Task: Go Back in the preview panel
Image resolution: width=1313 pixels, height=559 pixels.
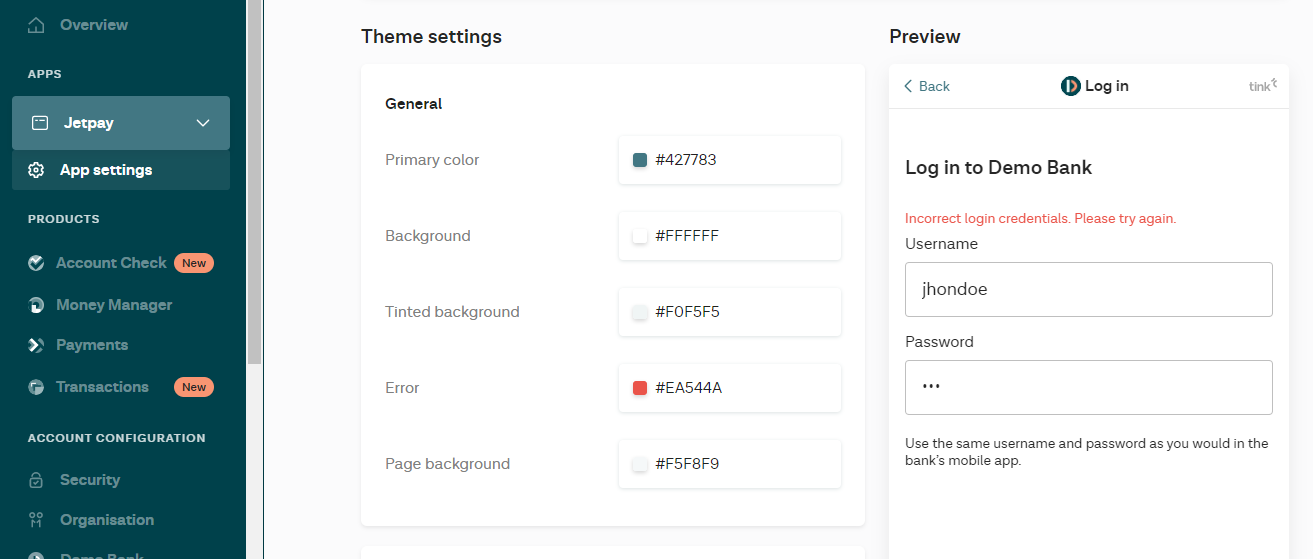Action: click(x=927, y=86)
